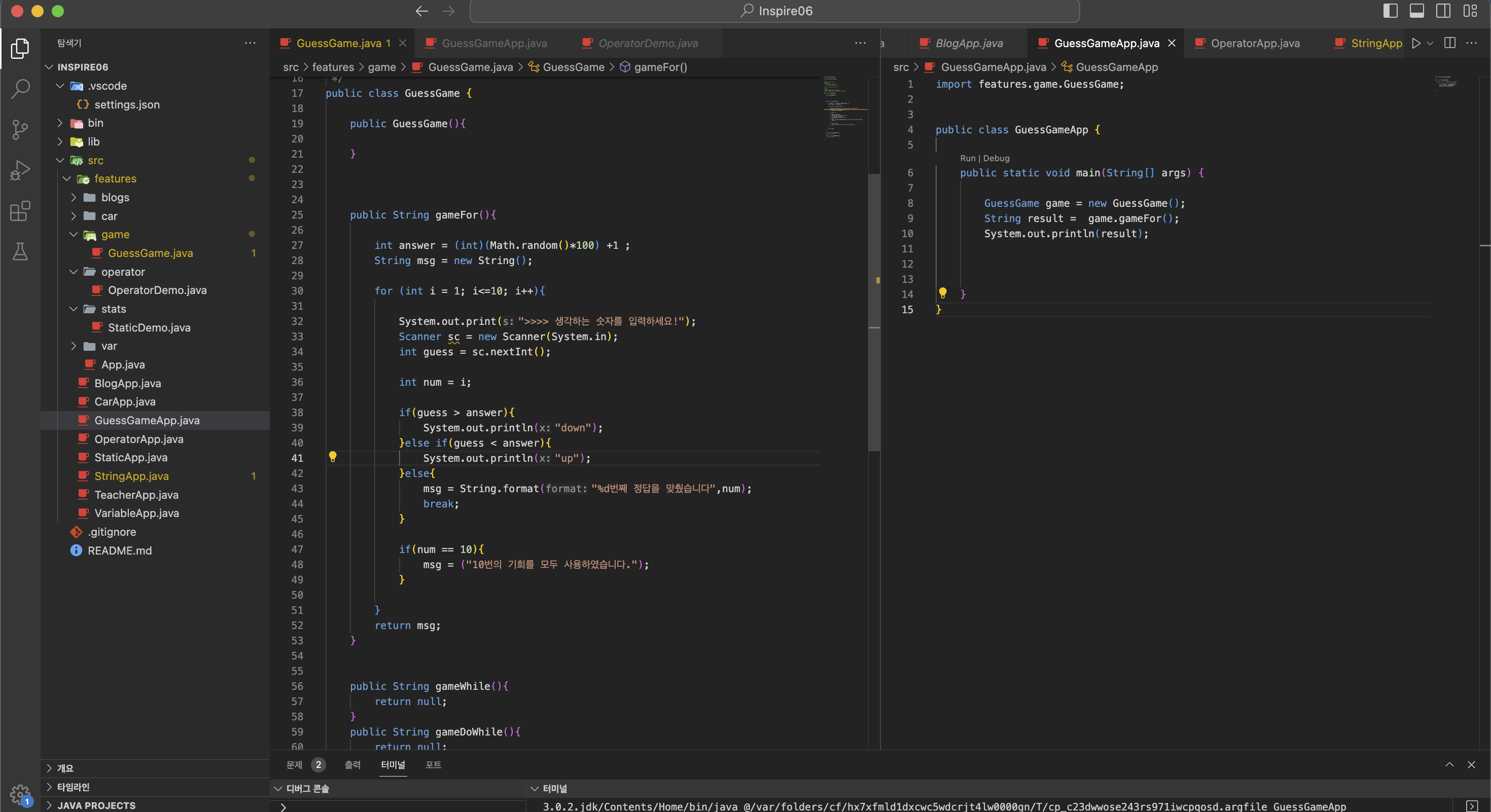Click the lightbulb on line 14
Viewport: 1491px width, 812px height.
click(942, 293)
